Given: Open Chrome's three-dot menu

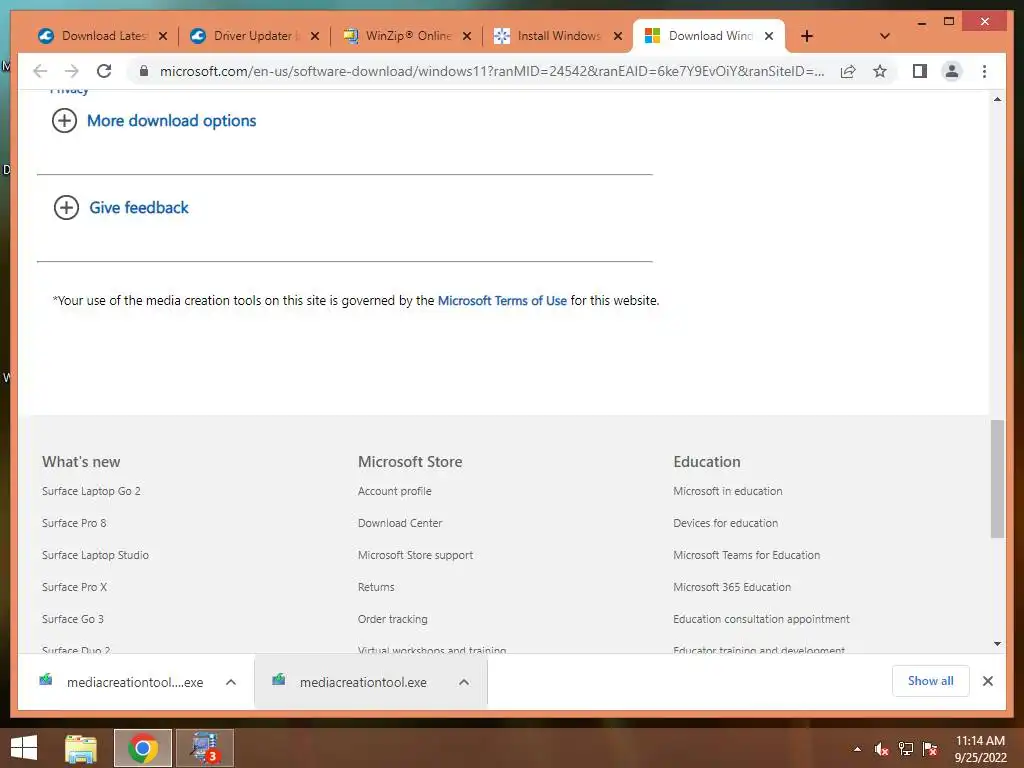Looking at the screenshot, I should coord(984,71).
